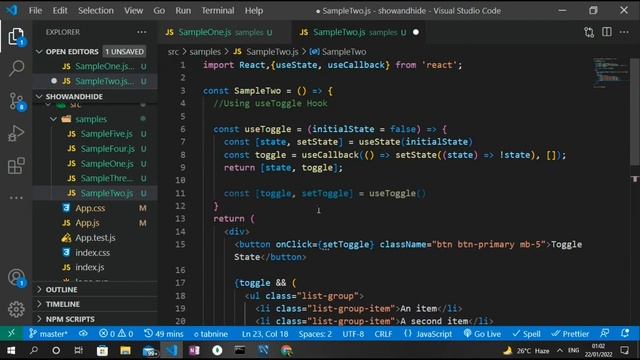The width and height of the screenshot is (640, 360).
Task: Open feedback icon in status bar
Action: (x=604, y=333)
